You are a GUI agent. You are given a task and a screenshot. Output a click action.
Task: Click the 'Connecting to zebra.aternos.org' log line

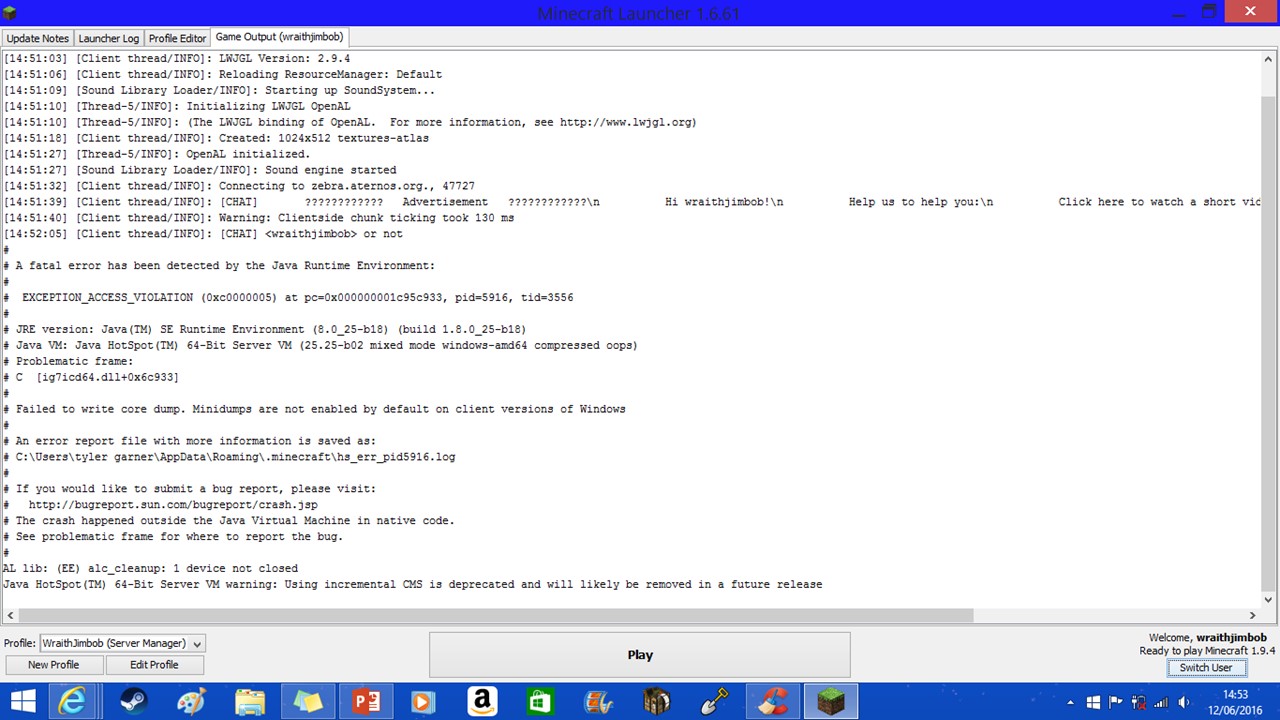[x=239, y=186]
